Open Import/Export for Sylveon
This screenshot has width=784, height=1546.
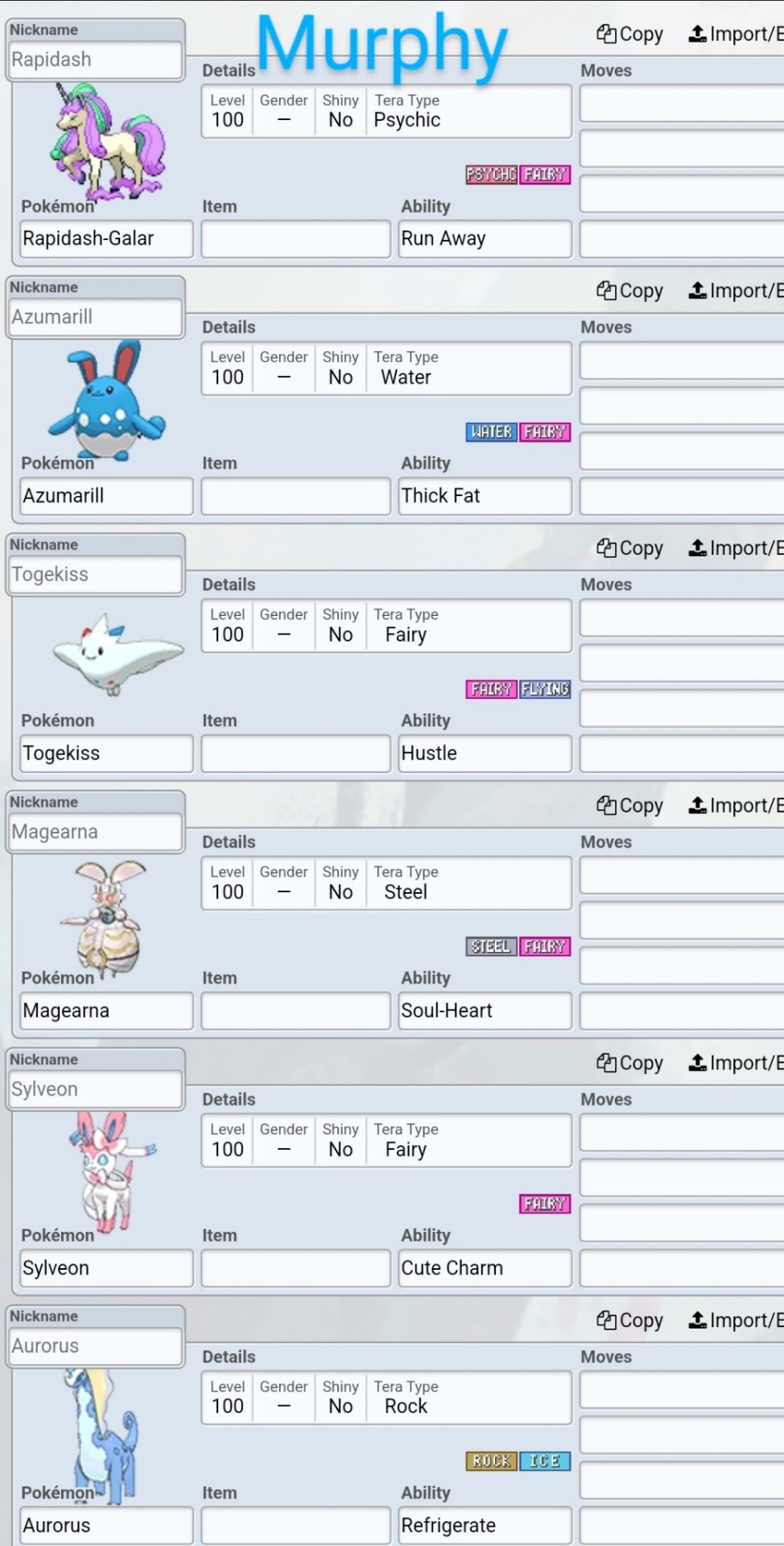click(736, 1063)
